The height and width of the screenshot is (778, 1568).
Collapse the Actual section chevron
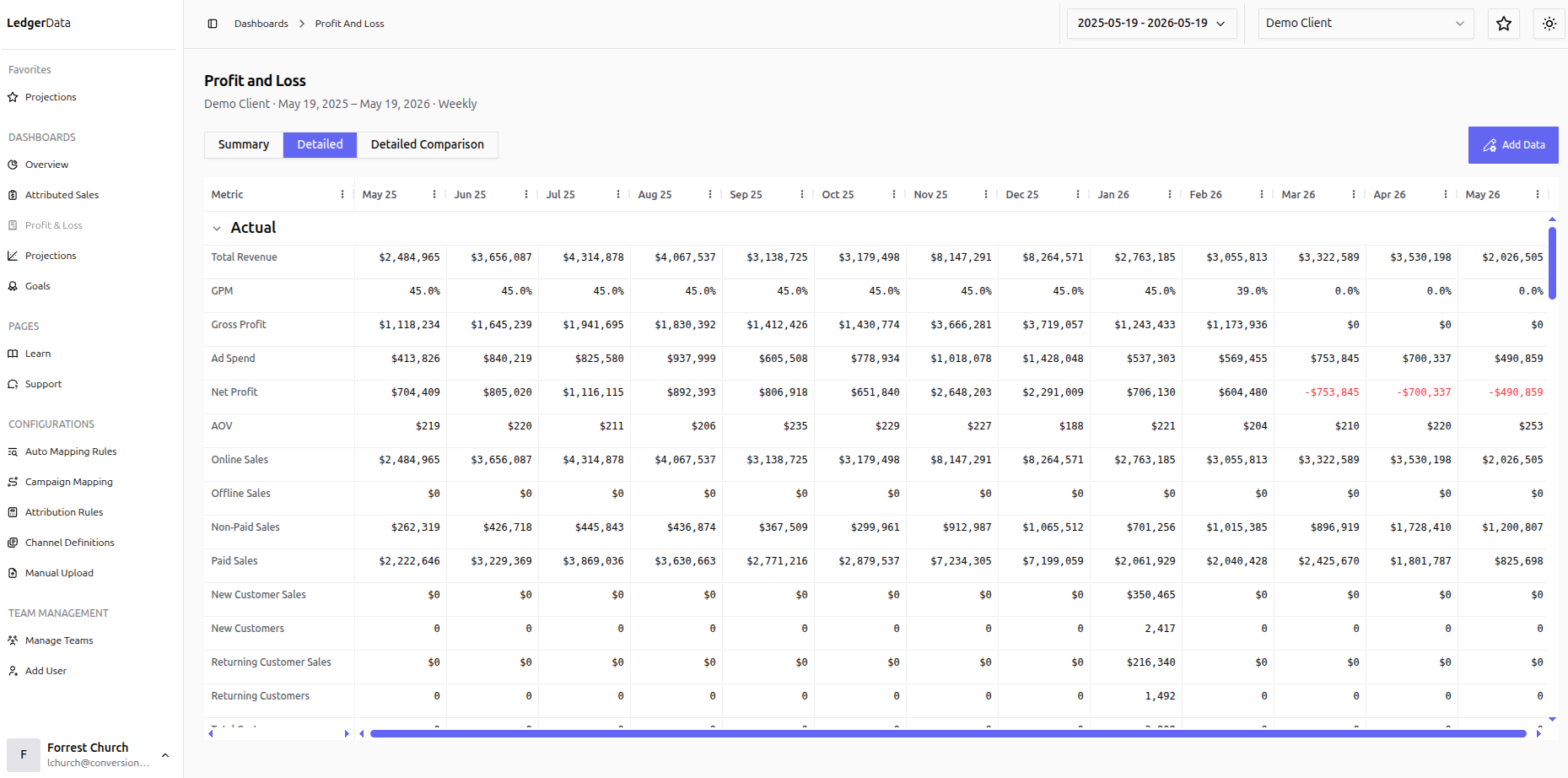pyautogui.click(x=217, y=228)
